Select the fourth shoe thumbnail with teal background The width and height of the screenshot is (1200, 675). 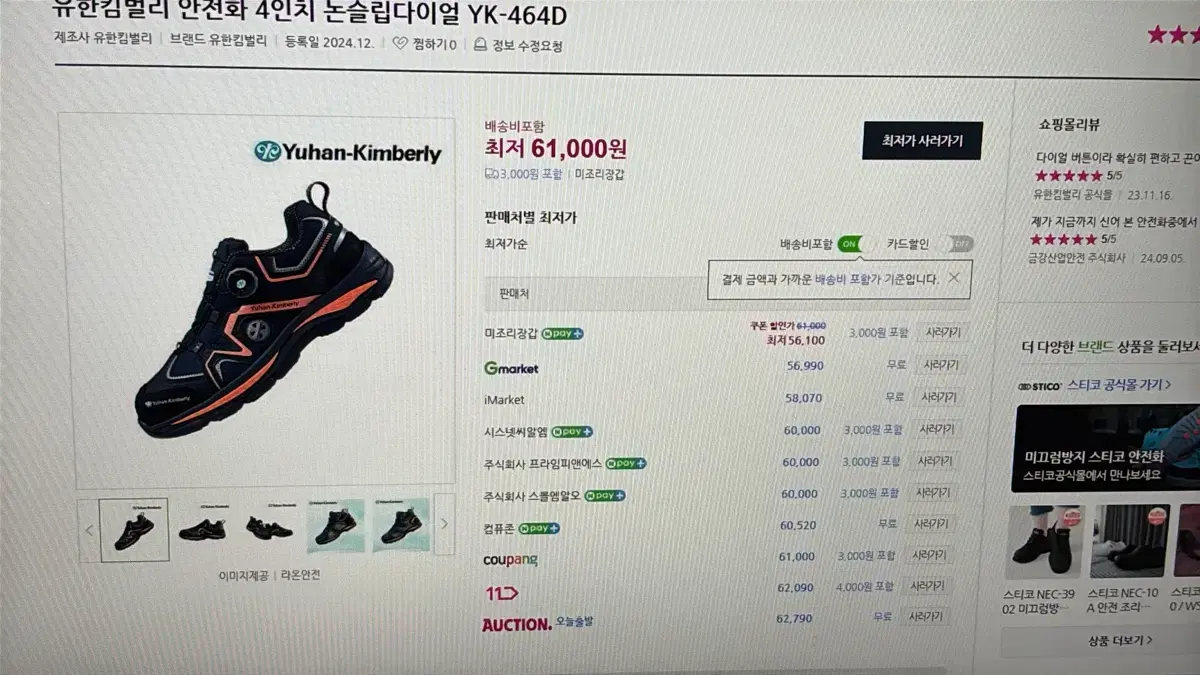(335, 524)
